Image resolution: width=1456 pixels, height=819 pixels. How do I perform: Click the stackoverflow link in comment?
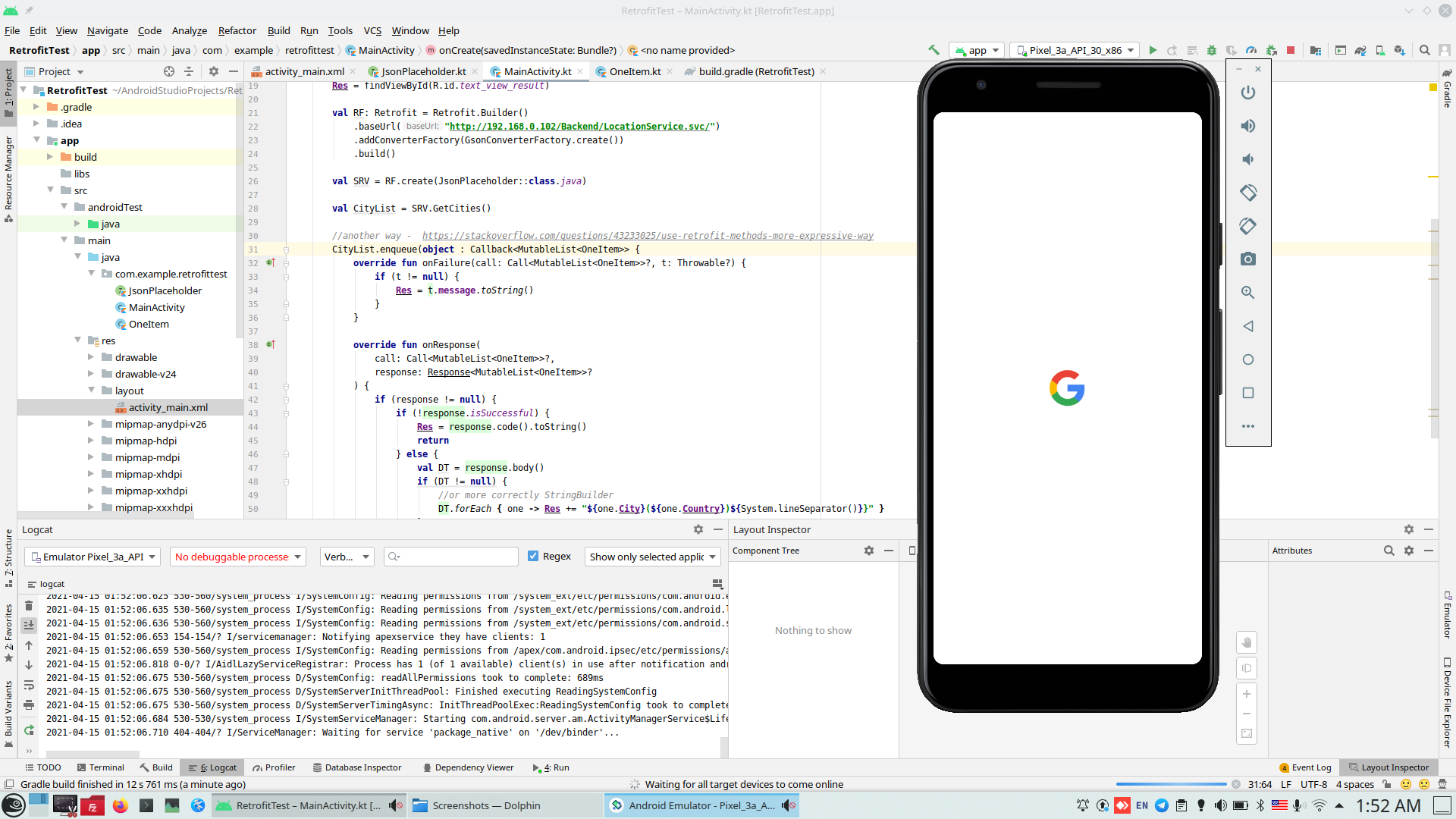[647, 235]
